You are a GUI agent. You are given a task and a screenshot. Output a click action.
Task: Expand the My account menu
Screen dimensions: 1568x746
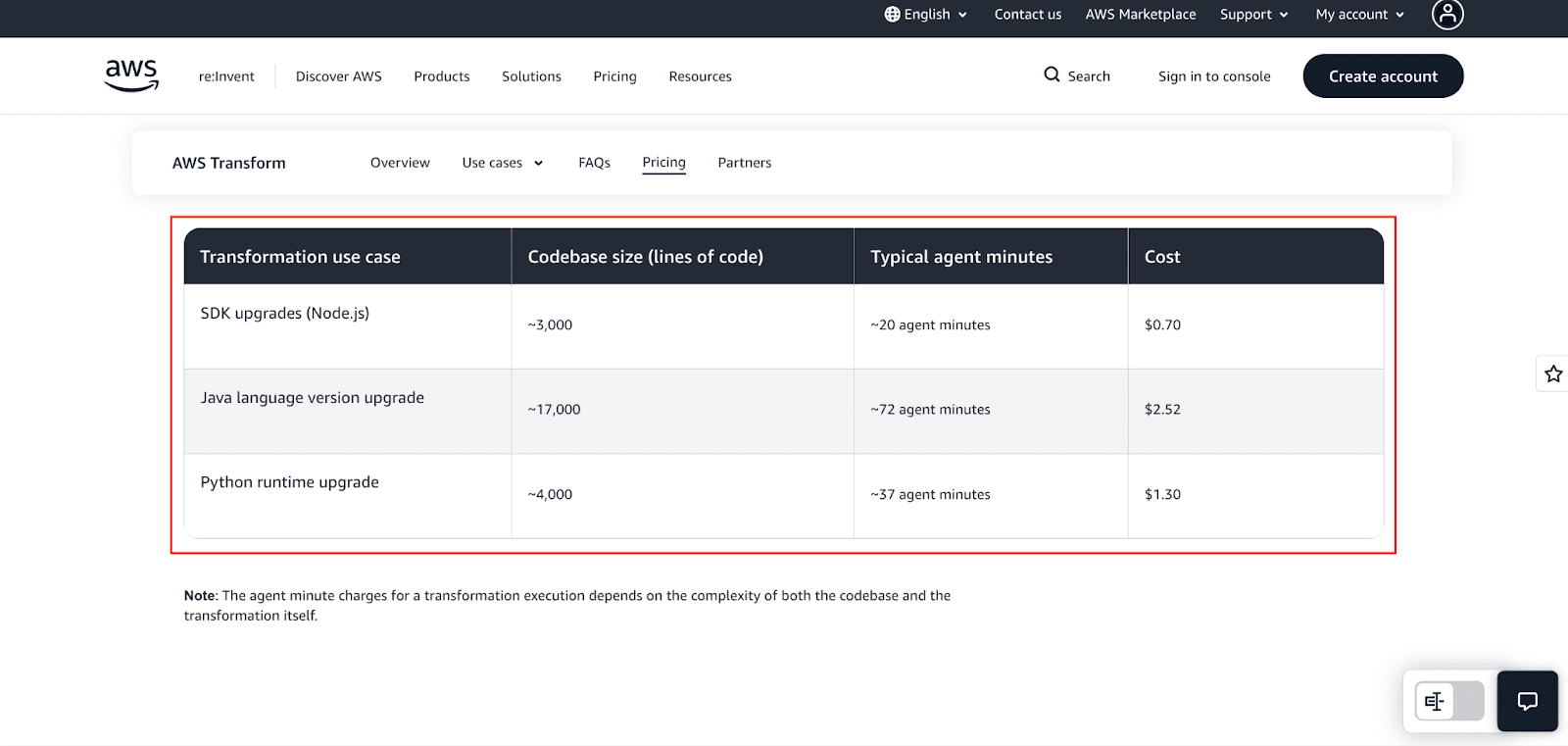1360,14
